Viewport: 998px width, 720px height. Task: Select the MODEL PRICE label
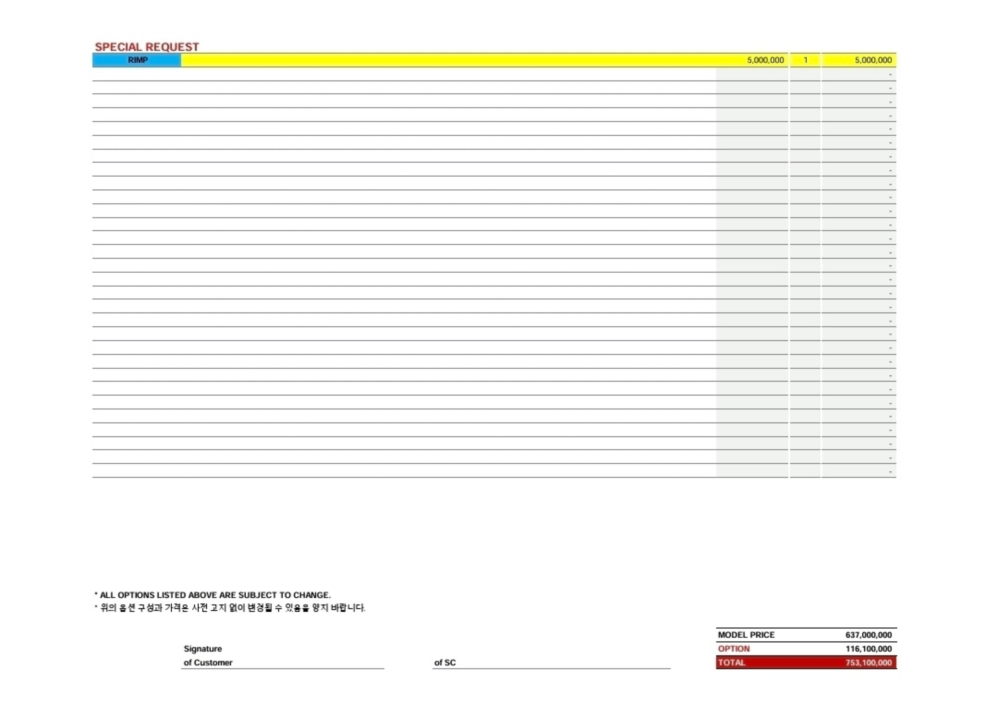[746, 635]
